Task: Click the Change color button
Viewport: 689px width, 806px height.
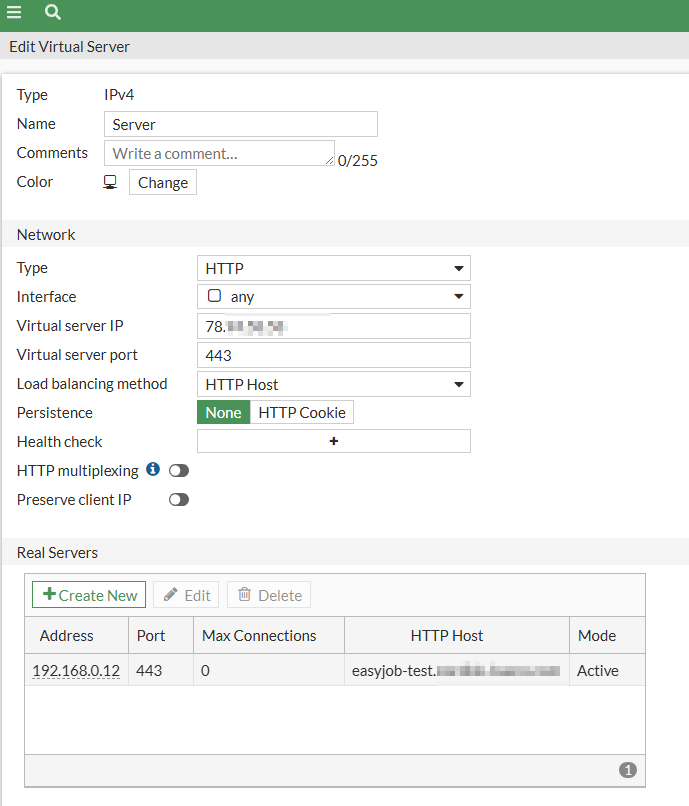Action: coord(163,183)
